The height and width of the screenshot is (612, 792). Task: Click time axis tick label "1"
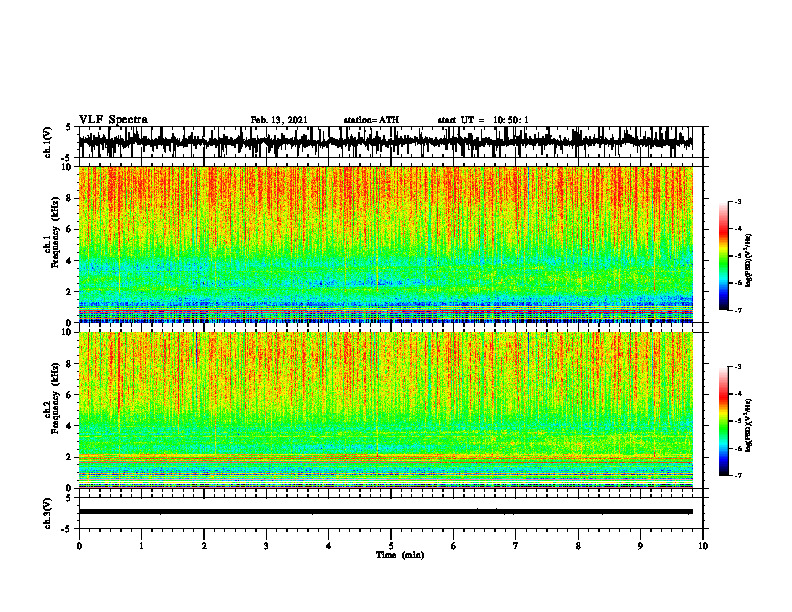point(141,546)
